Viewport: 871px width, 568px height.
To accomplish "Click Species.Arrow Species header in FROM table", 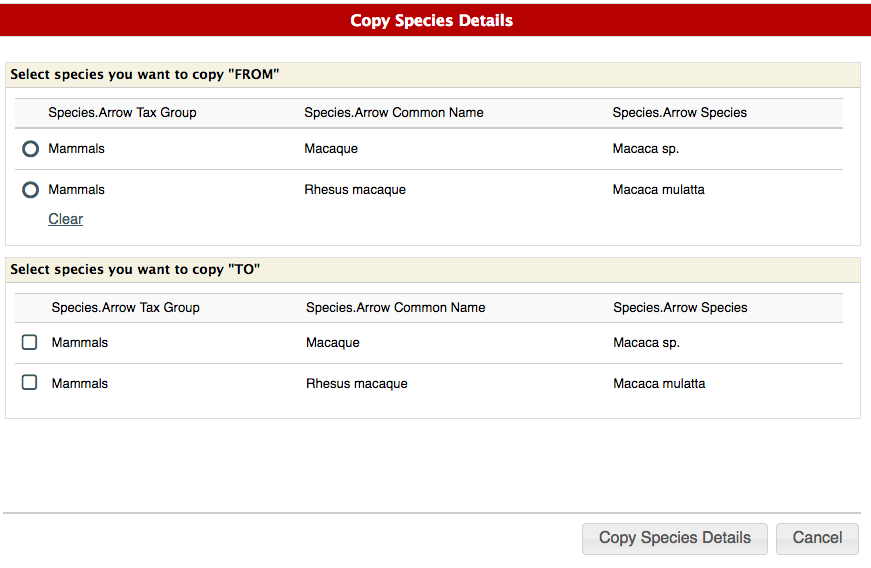I will point(679,113).
